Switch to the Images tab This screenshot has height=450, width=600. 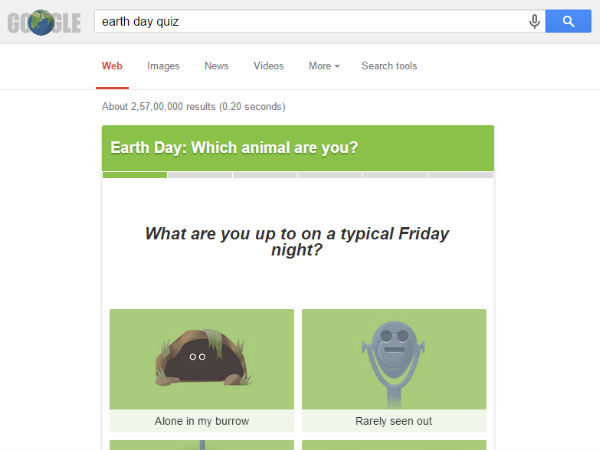coord(163,66)
